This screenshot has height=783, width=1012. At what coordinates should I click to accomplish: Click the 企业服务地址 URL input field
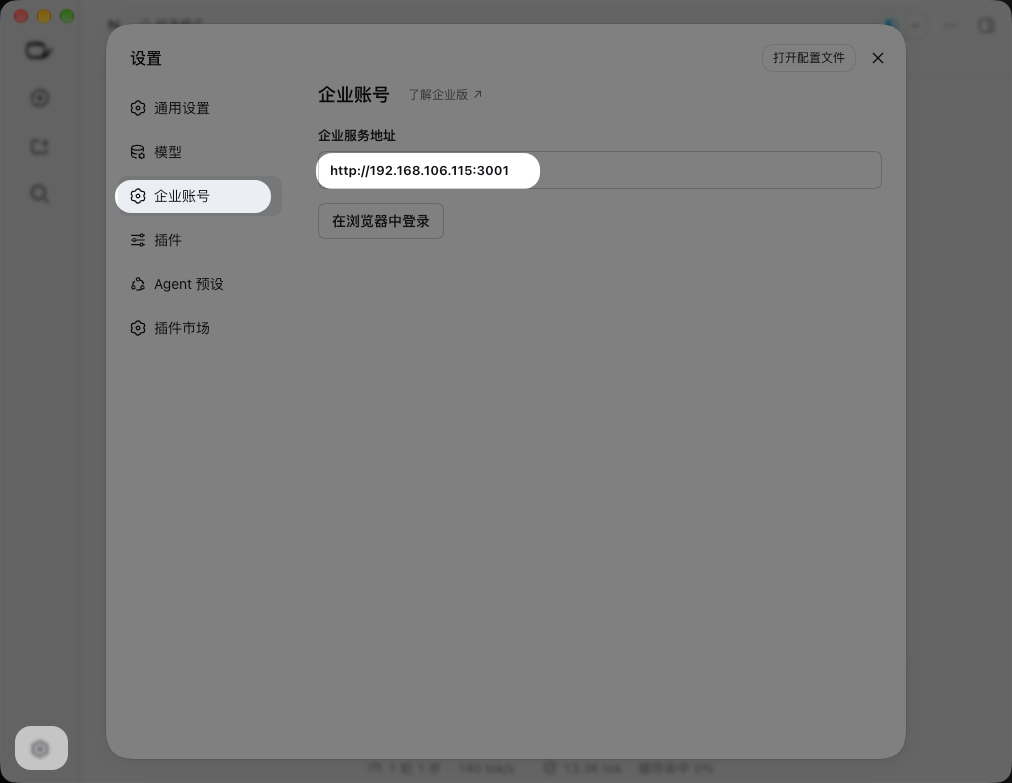pyautogui.click(x=600, y=170)
